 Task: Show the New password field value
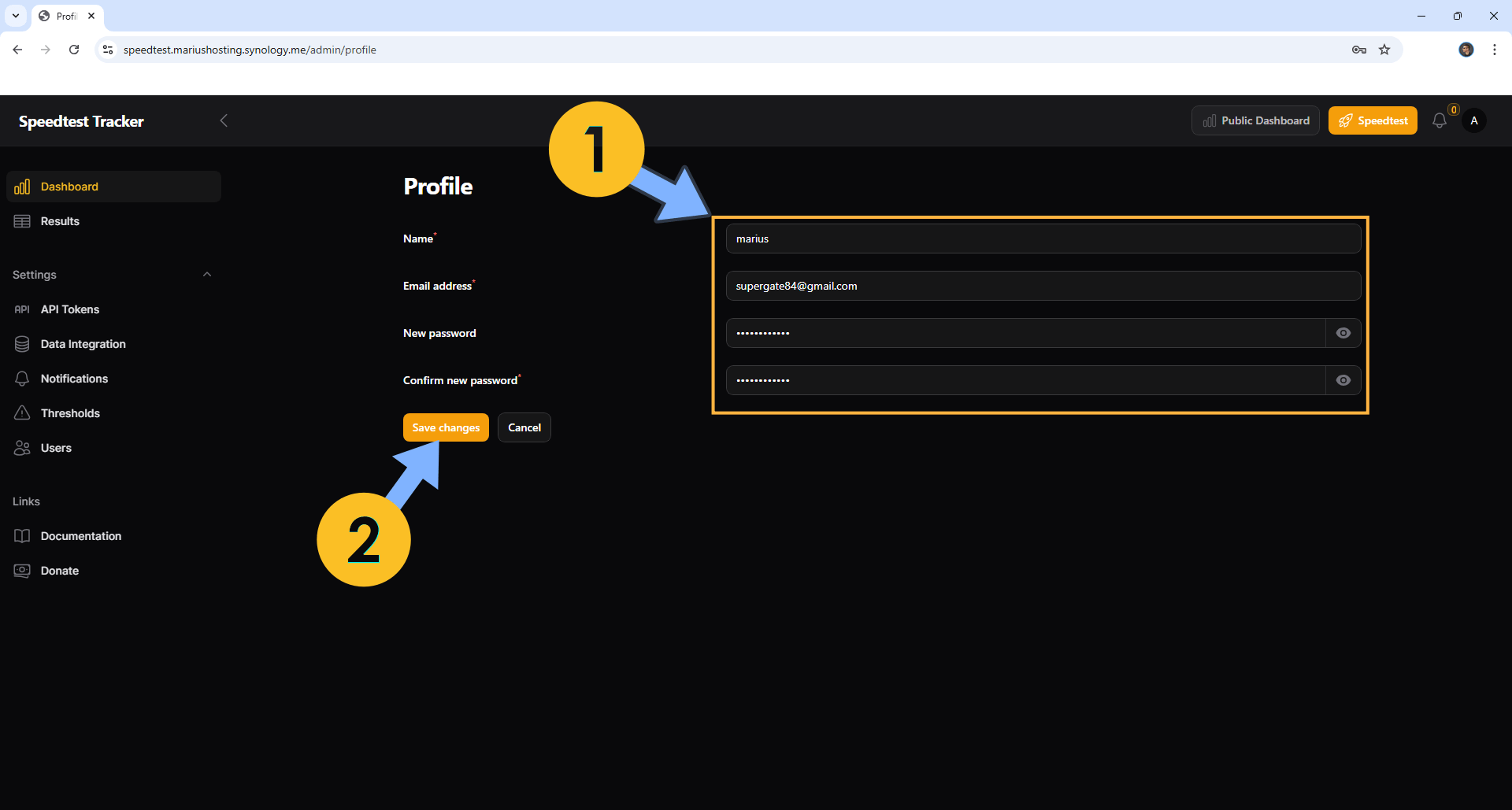click(1343, 333)
